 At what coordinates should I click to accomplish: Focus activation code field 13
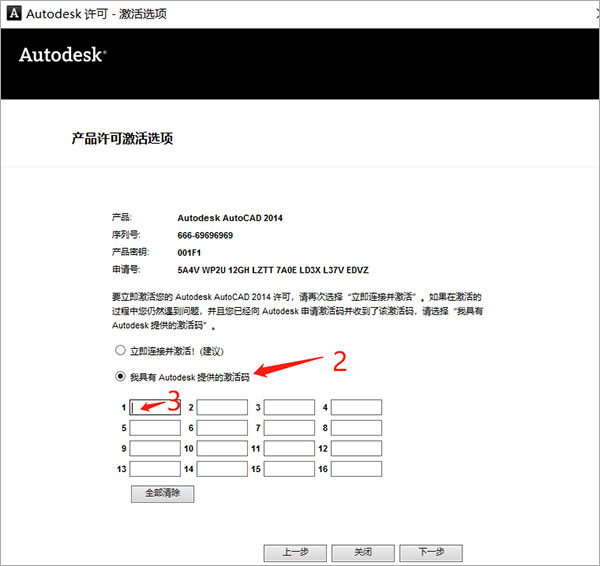[x=155, y=469]
